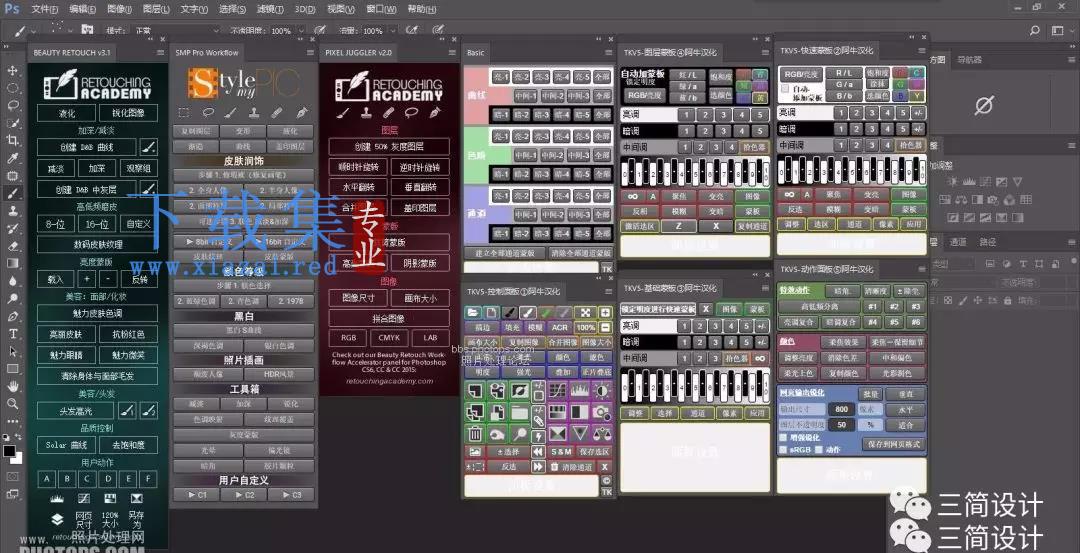Select the Type tool in left toolbar
Viewport: 1080px width, 553px height.
pos(12,333)
